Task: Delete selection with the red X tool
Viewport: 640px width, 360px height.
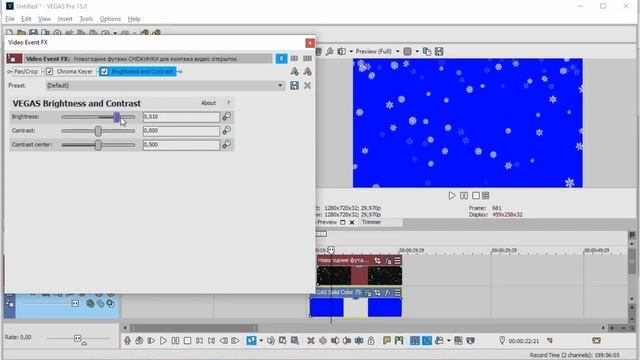Action: pos(311,340)
